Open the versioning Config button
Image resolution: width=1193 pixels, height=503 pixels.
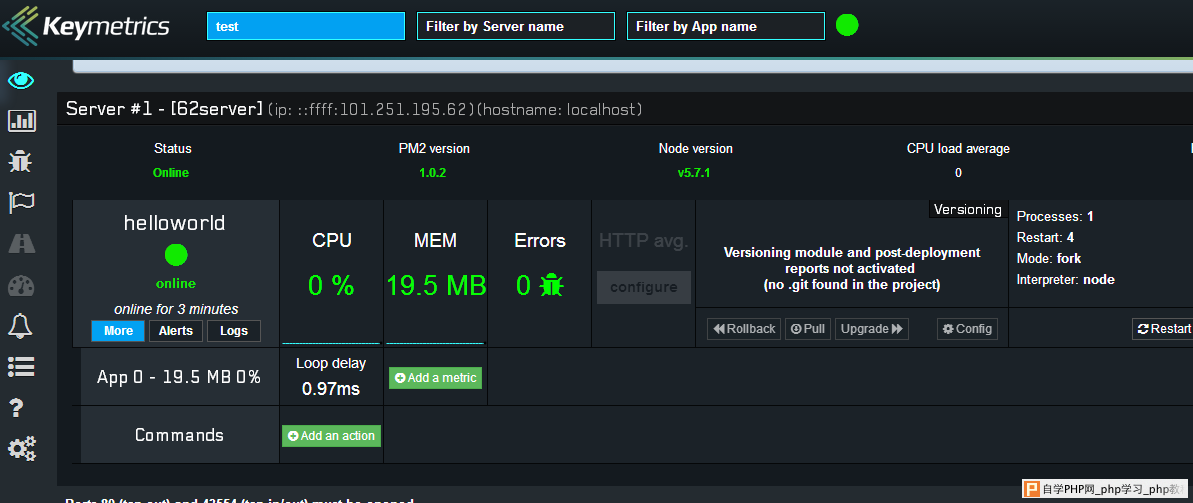pyautogui.click(x=967, y=329)
